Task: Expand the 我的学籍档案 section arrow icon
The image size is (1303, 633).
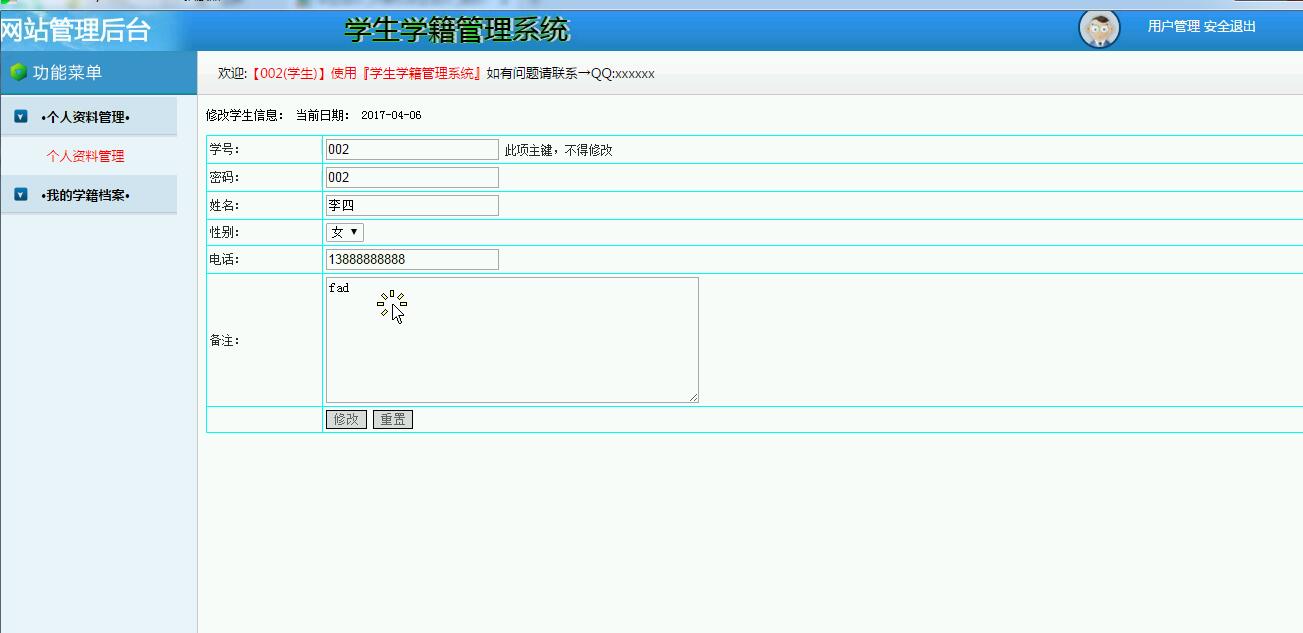Action: 21,194
